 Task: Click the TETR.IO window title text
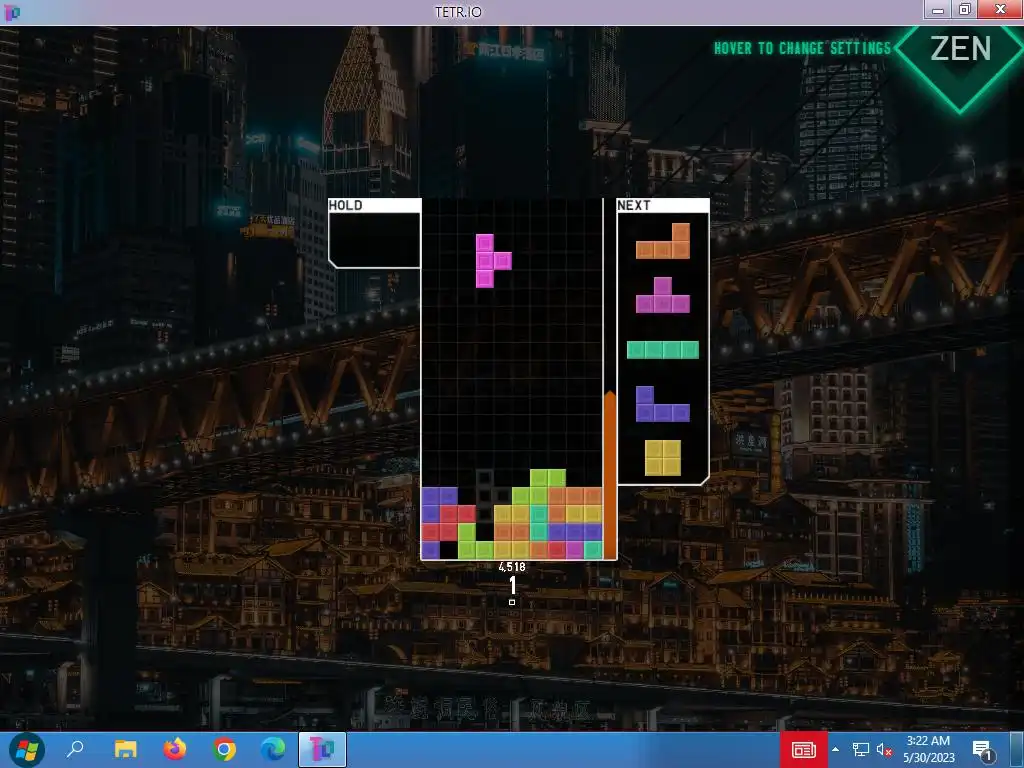click(x=458, y=12)
